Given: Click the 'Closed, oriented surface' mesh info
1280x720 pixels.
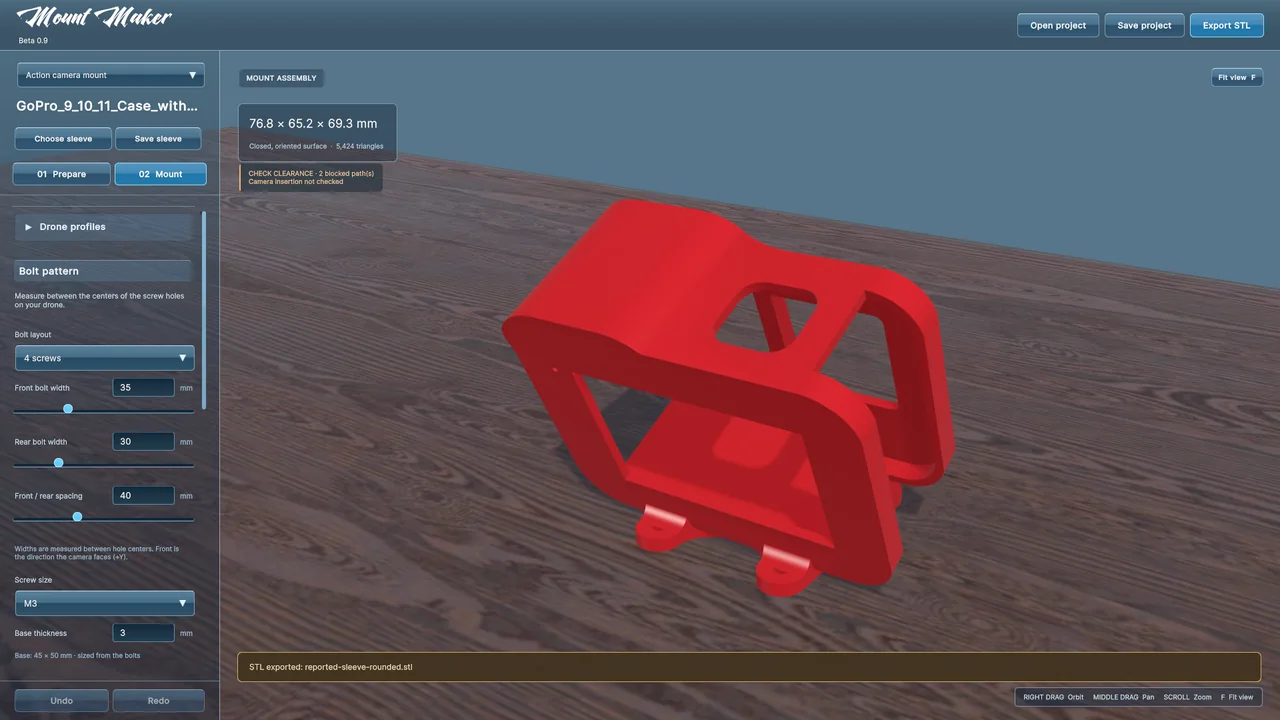Looking at the screenshot, I should pos(316,146).
